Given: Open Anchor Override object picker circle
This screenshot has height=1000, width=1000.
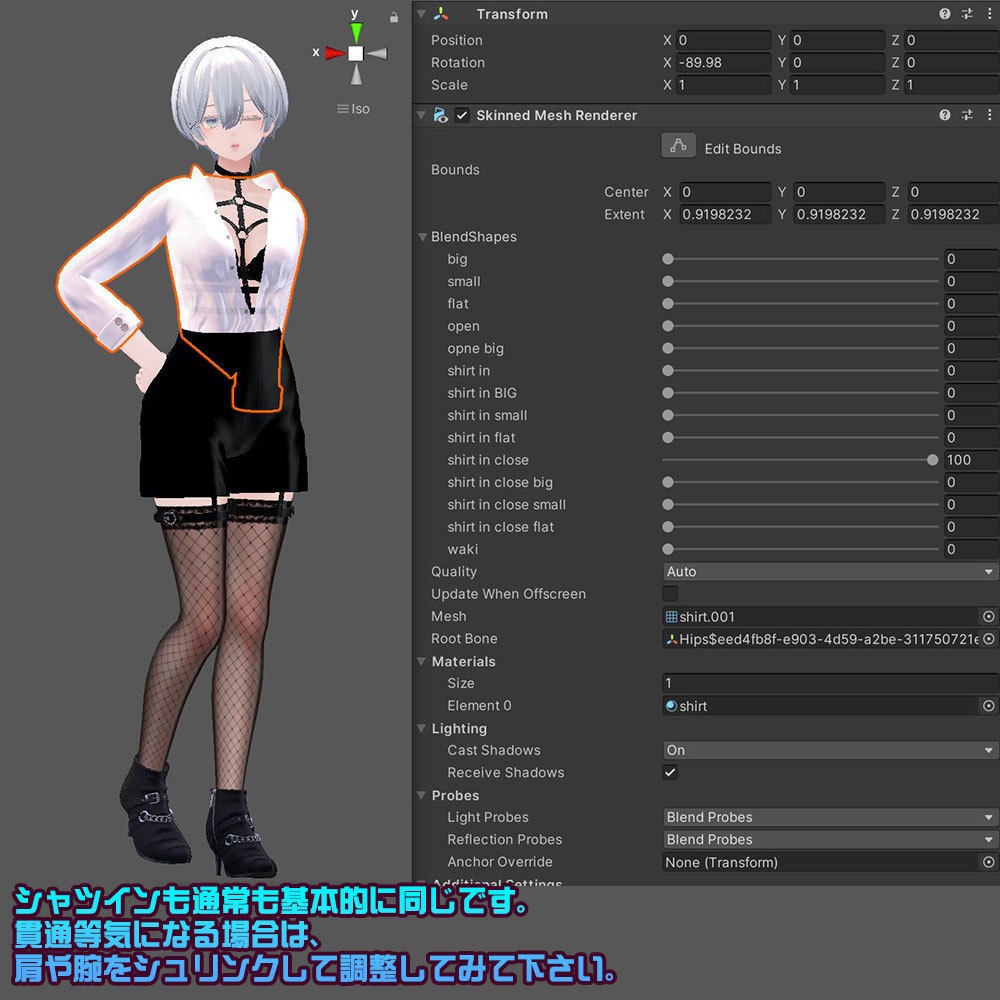Looking at the screenshot, I should (x=988, y=862).
